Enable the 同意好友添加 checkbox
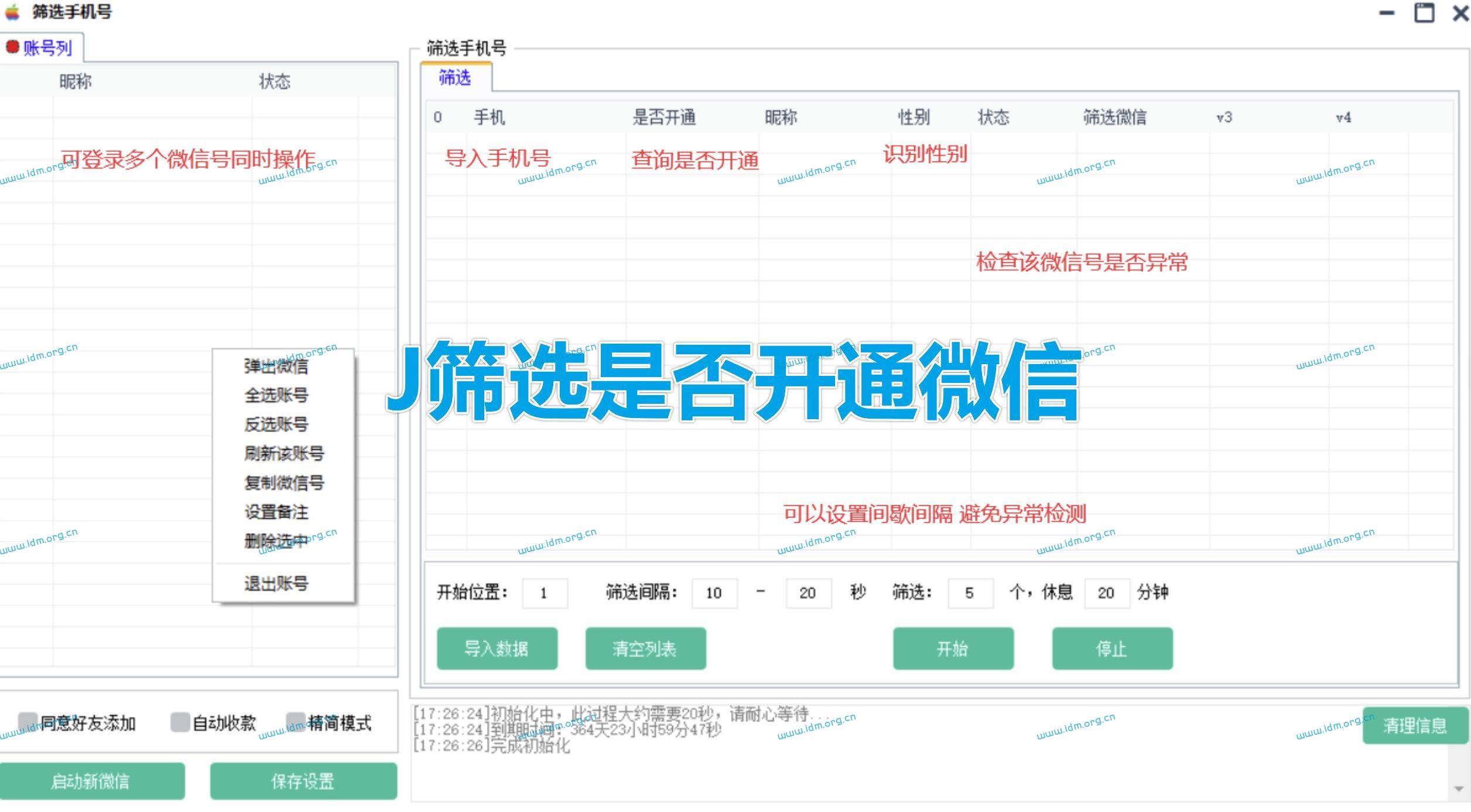 coord(28,722)
